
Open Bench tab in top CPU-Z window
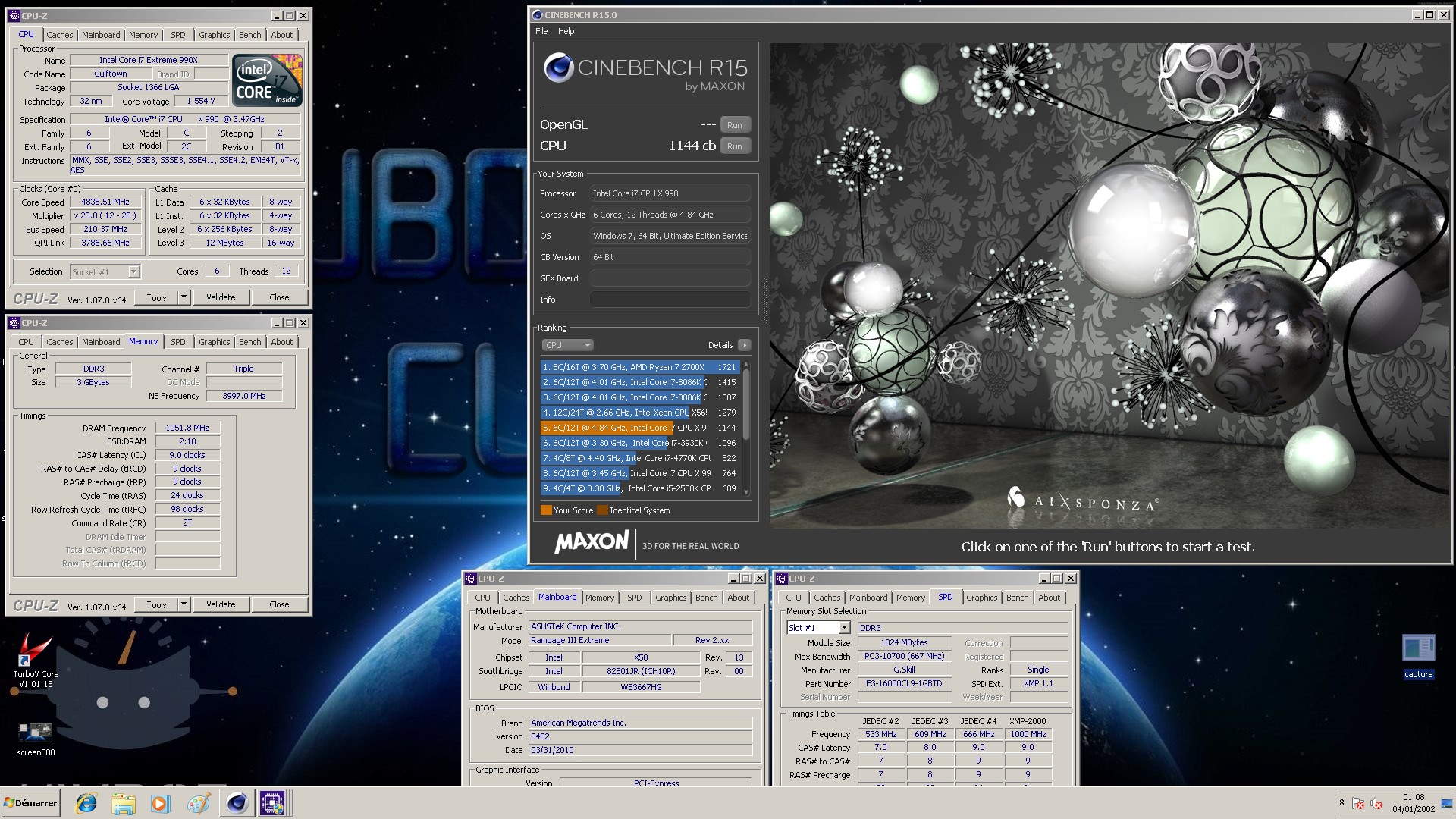click(249, 35)
